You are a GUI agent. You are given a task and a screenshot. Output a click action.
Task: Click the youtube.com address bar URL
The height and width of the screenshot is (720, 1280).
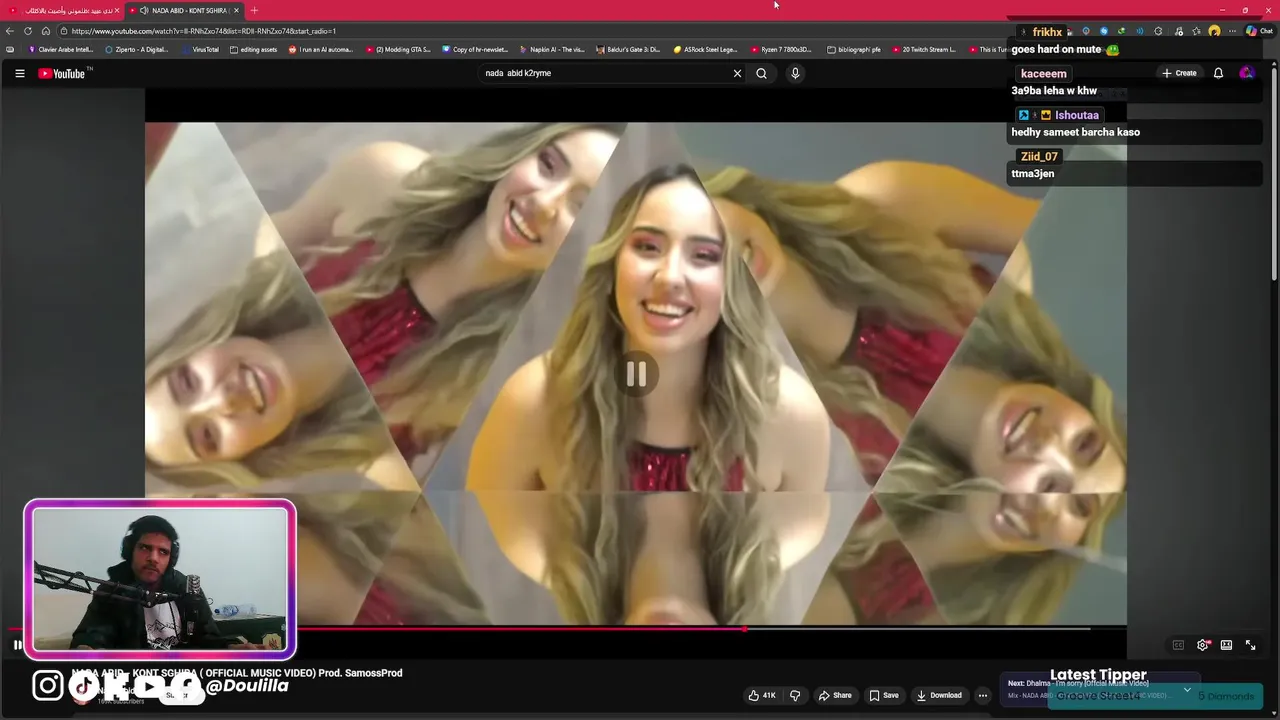tap(204, 31)
